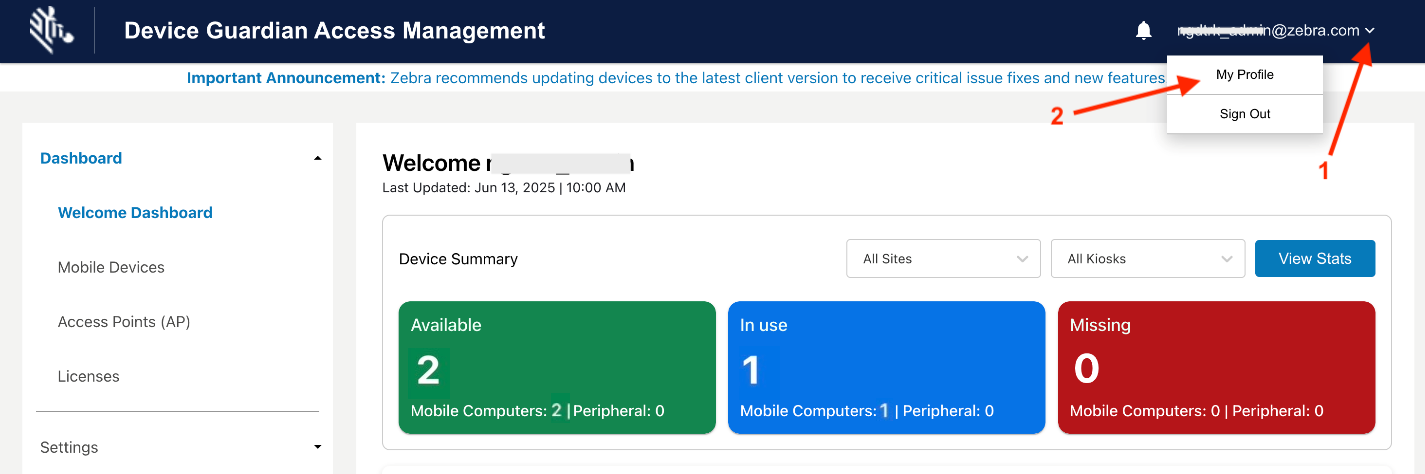Open the notifications bell

coord(1144,31)
